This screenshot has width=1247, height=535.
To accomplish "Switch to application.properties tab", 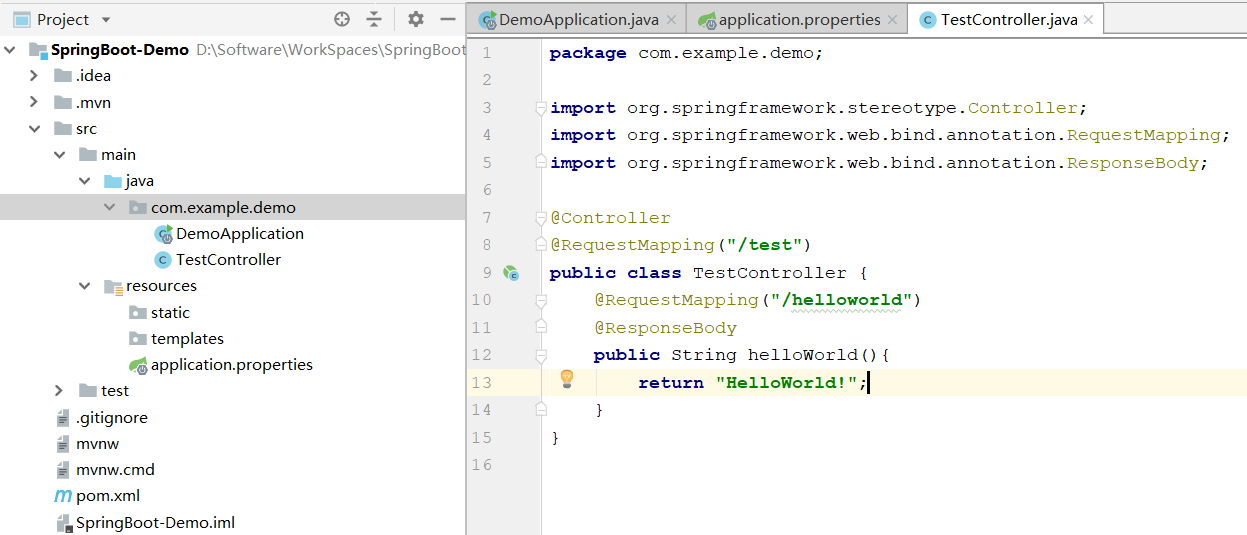I will pyautogui.click(x=797, y=19).
